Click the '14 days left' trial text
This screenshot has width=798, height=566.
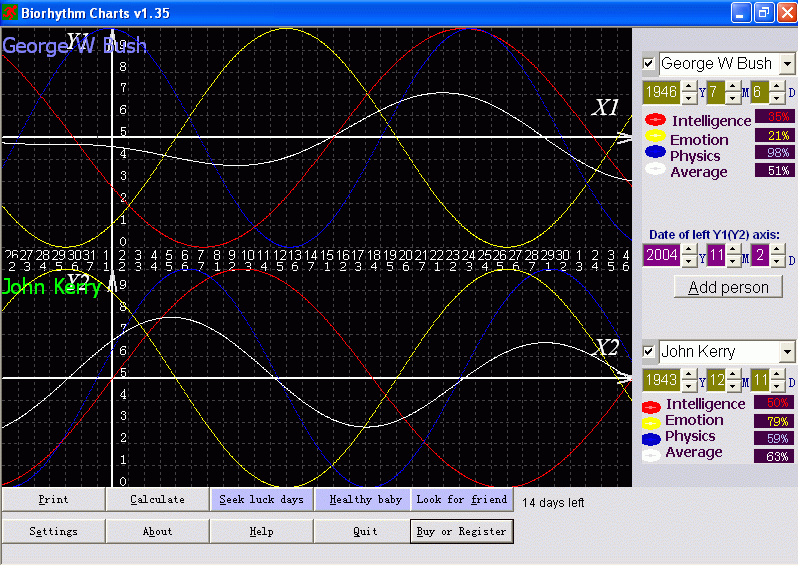tap(553, 503)
